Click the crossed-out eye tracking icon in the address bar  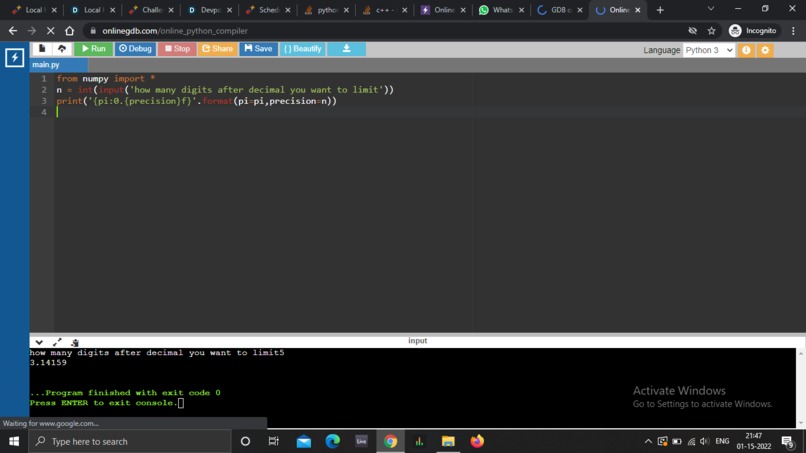(692, 31)
